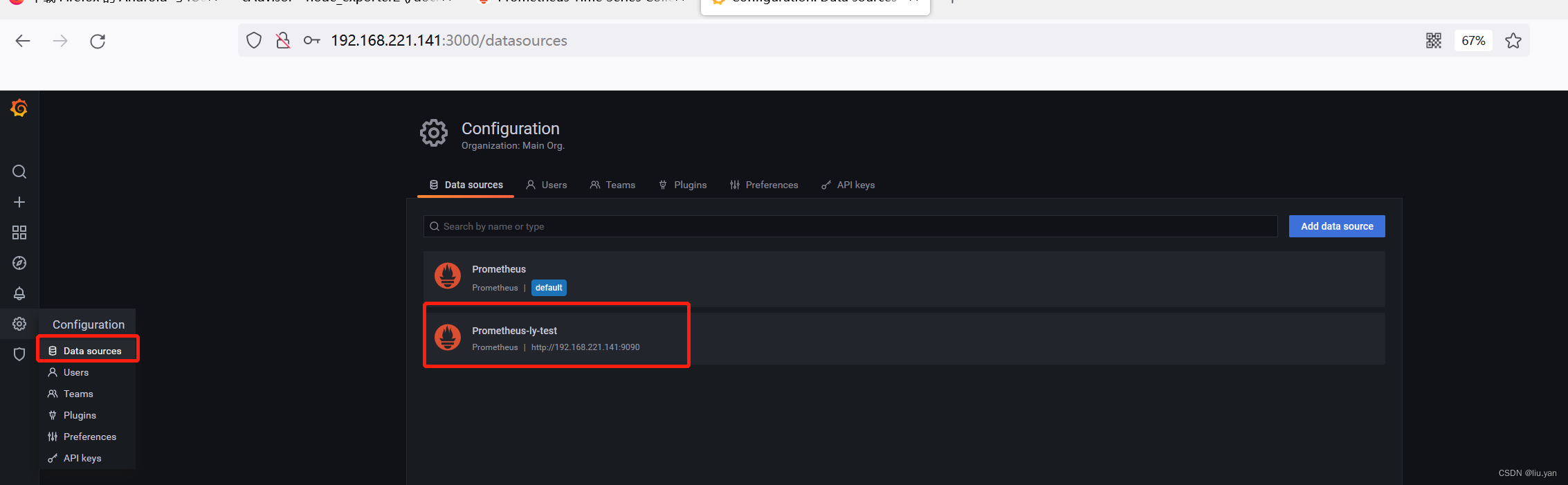The image size is (1568, 485).
Task: Click the saved password key icon
Action: point(312,41)
